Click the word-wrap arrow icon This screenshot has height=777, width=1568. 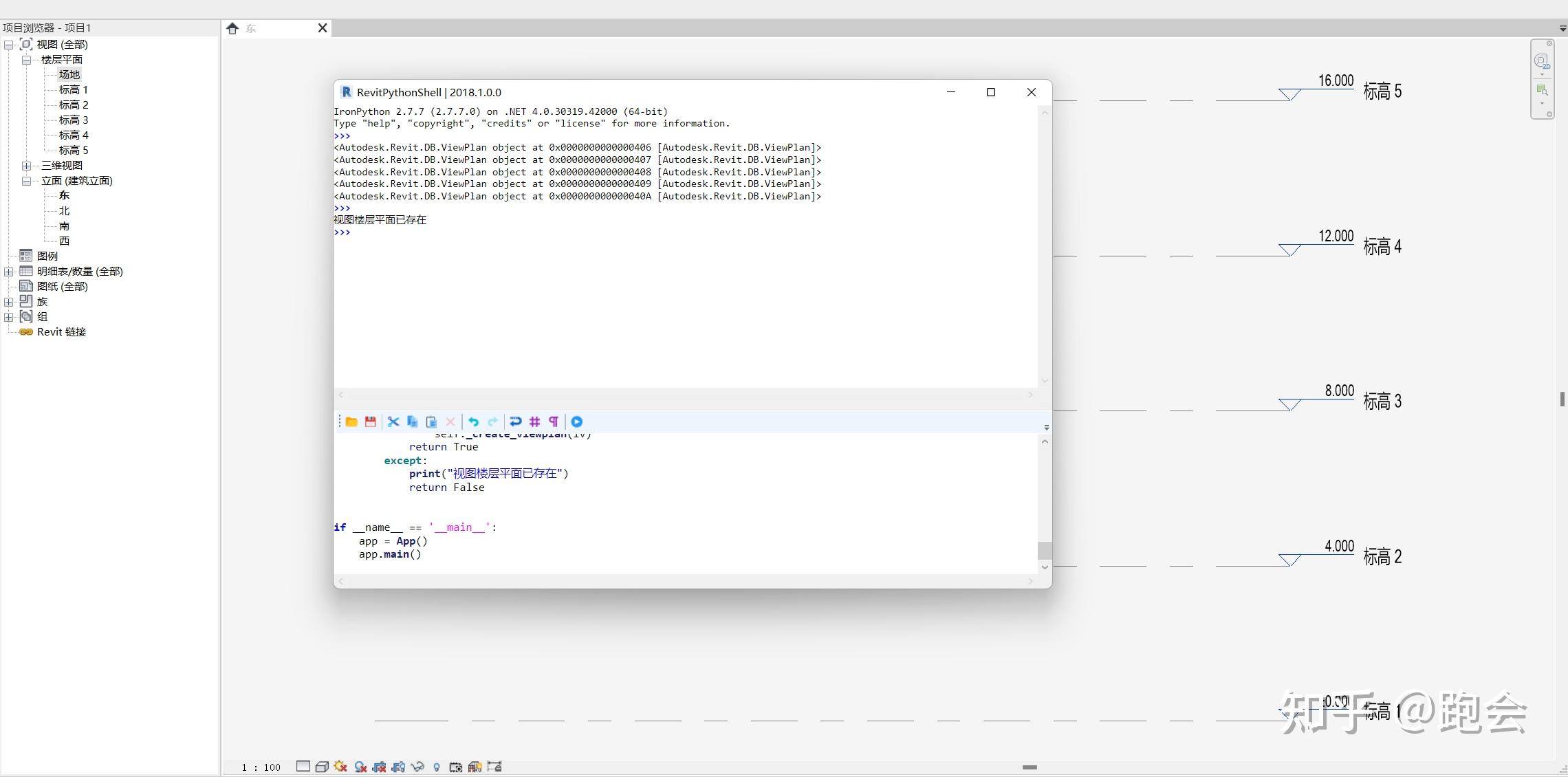[515, 422]
